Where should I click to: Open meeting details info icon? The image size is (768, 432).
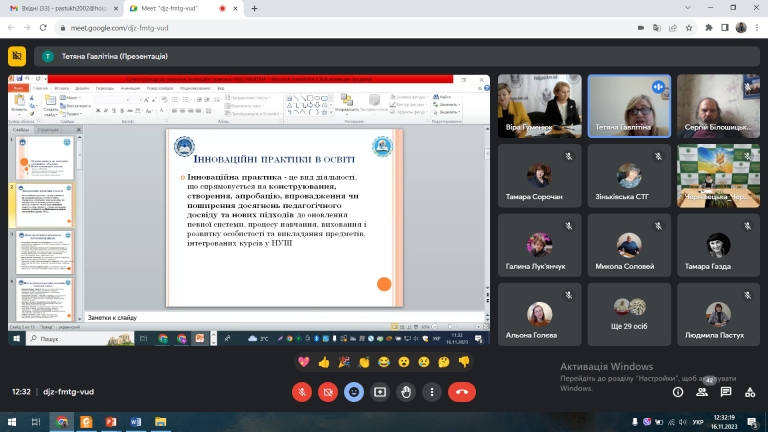[x=678, y=392]
